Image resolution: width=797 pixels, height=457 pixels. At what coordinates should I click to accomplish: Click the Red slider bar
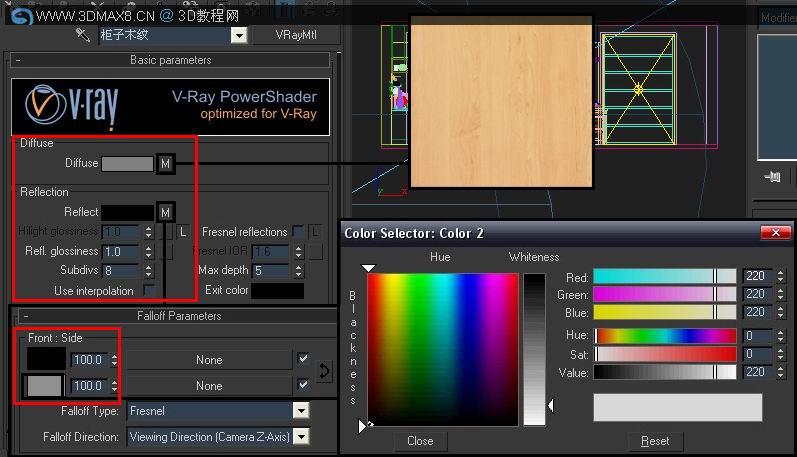(x=664, y=276)
